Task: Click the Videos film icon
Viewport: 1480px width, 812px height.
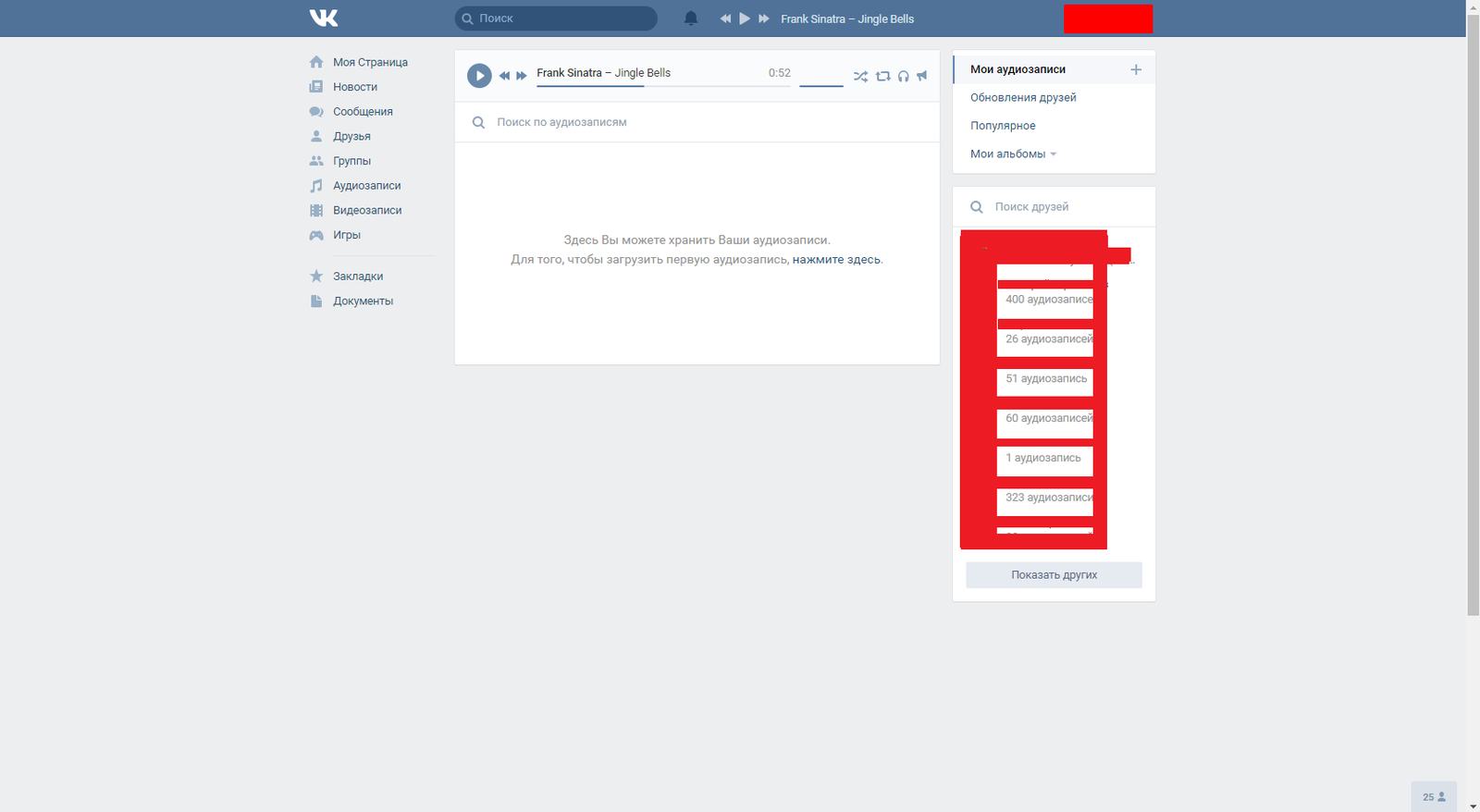Action: click(x=316, y=210)
